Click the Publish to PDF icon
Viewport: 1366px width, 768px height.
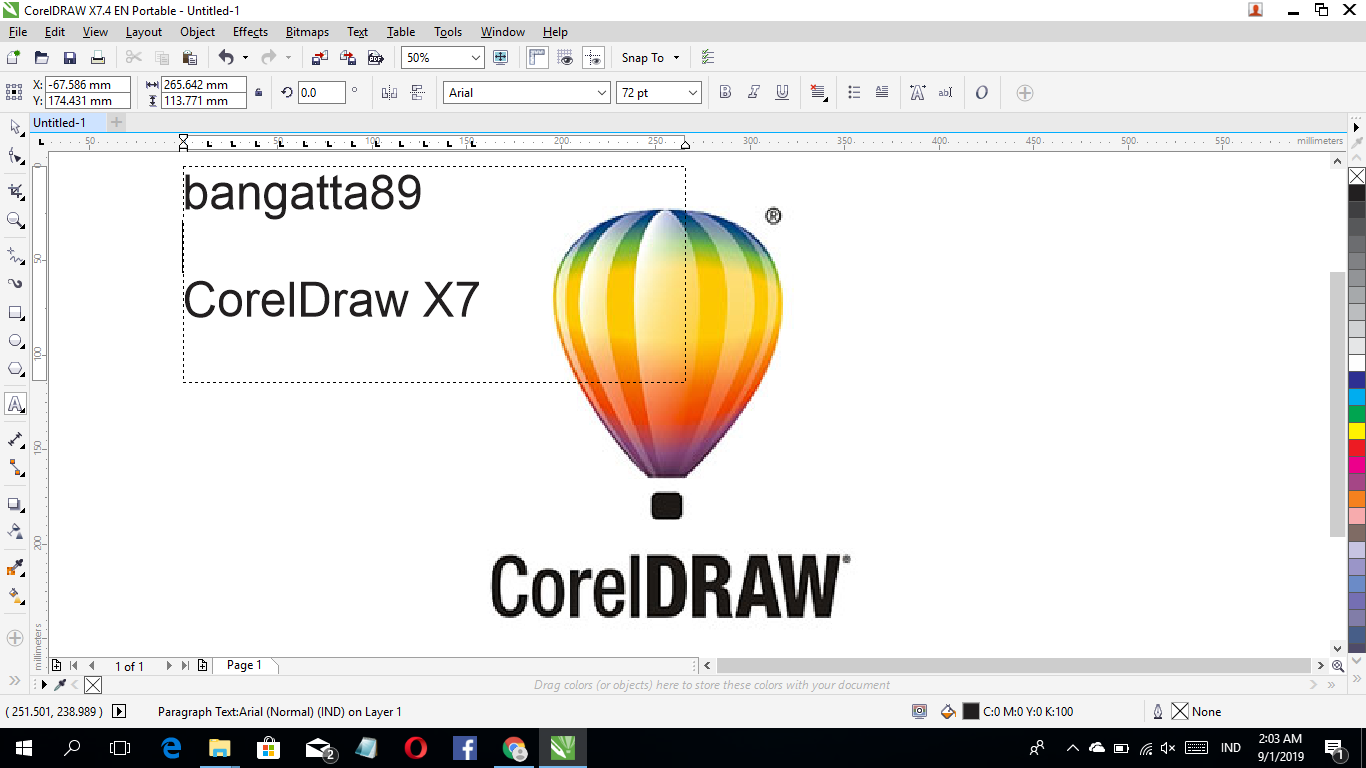[x=376, y=58]
